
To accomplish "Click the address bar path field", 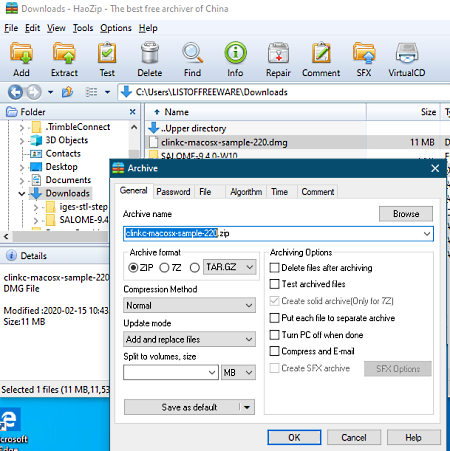I will click(283, 92).
